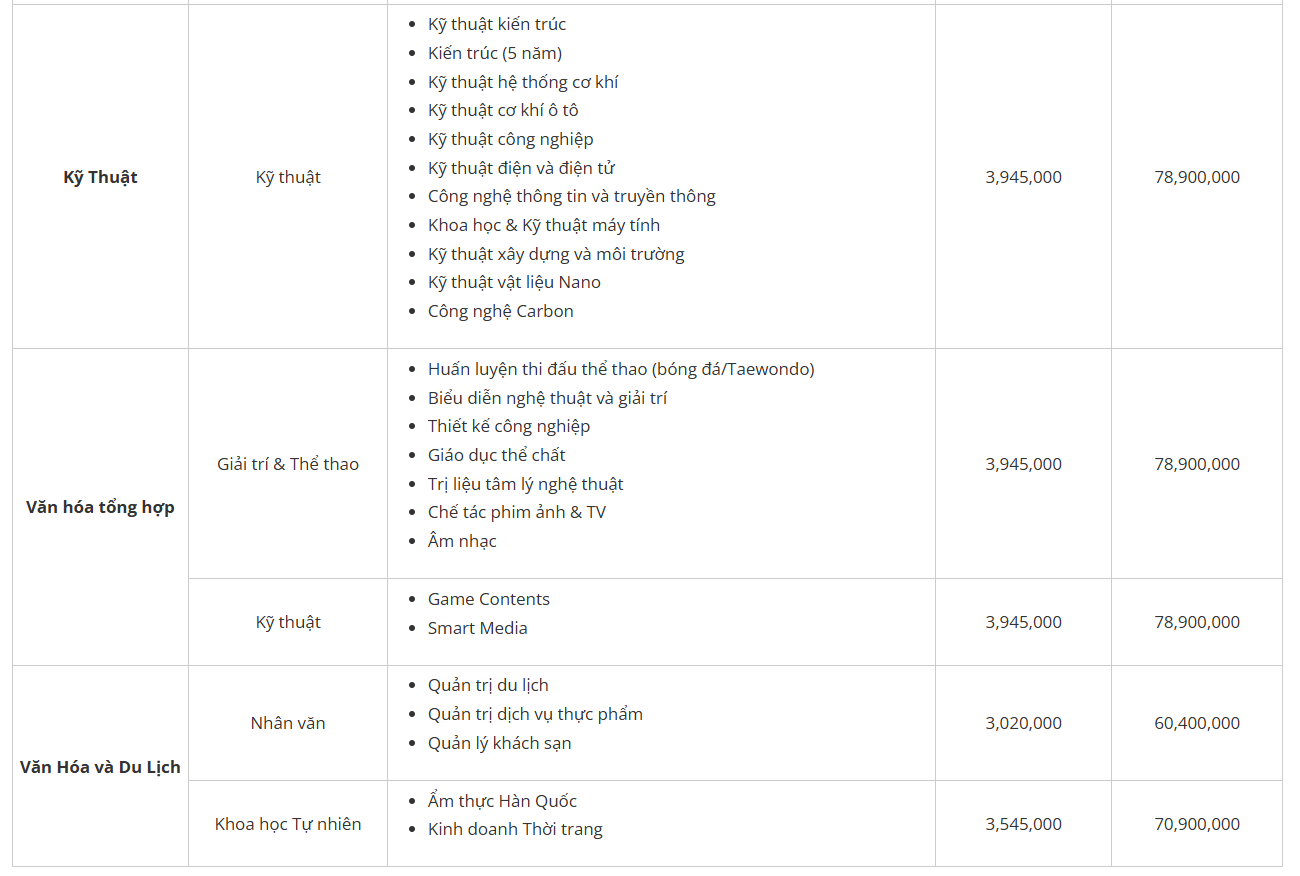Click the Công nghệ Carbon entry

(501, 311)
